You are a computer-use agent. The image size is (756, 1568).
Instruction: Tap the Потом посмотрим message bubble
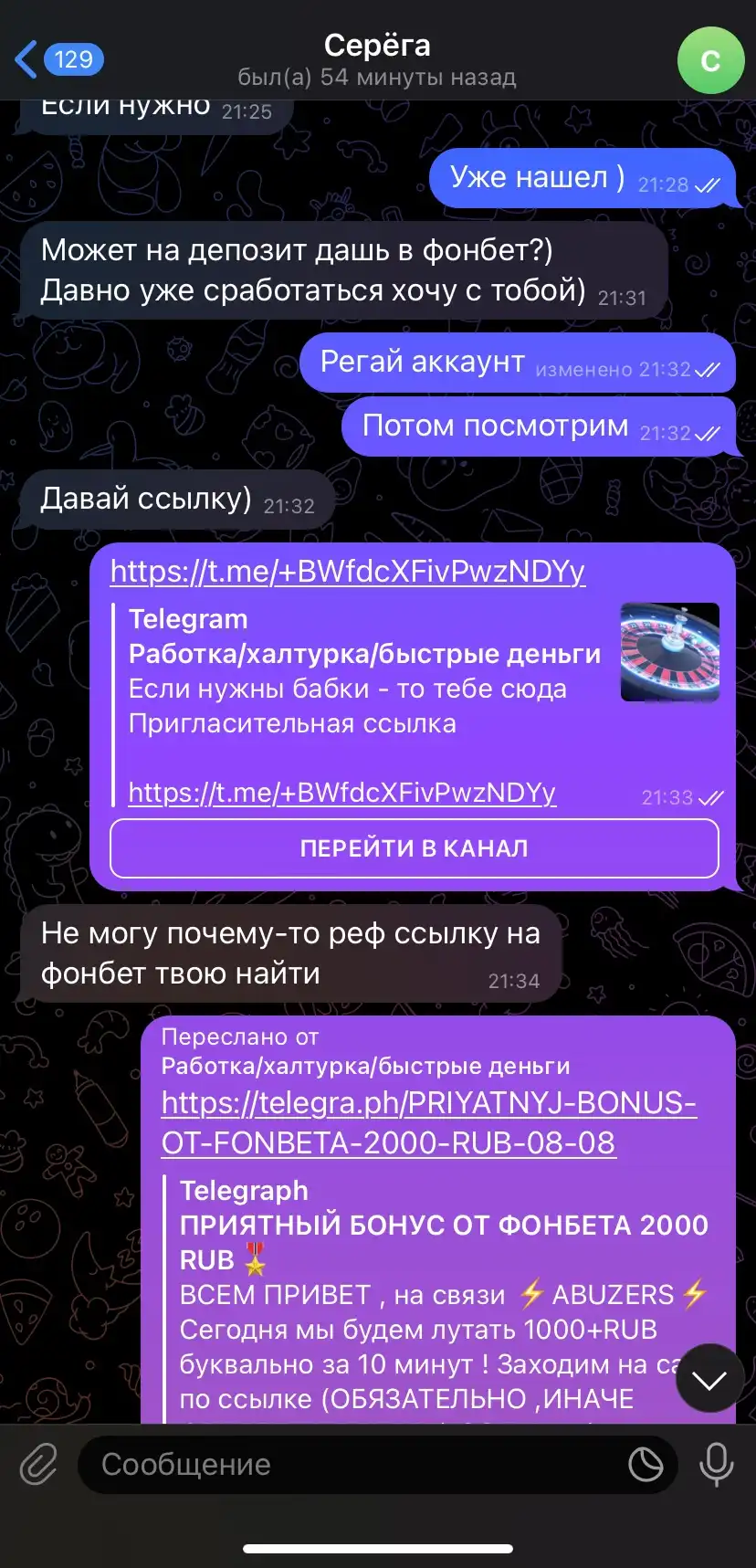pyautogui.click(x=538, y=426)
